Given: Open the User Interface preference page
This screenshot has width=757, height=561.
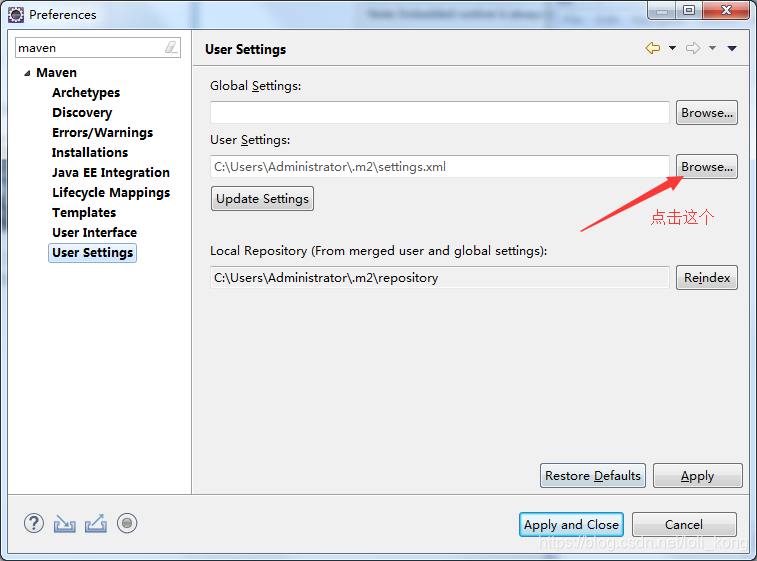Looking at the screenshot, I should coord(95,233).
